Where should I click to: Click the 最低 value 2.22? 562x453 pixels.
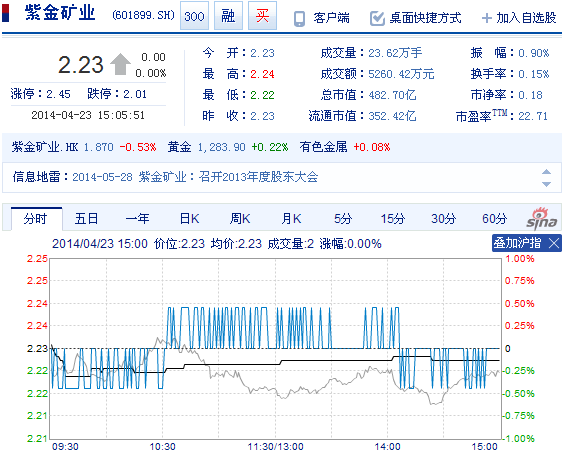[x=262, y=95]
